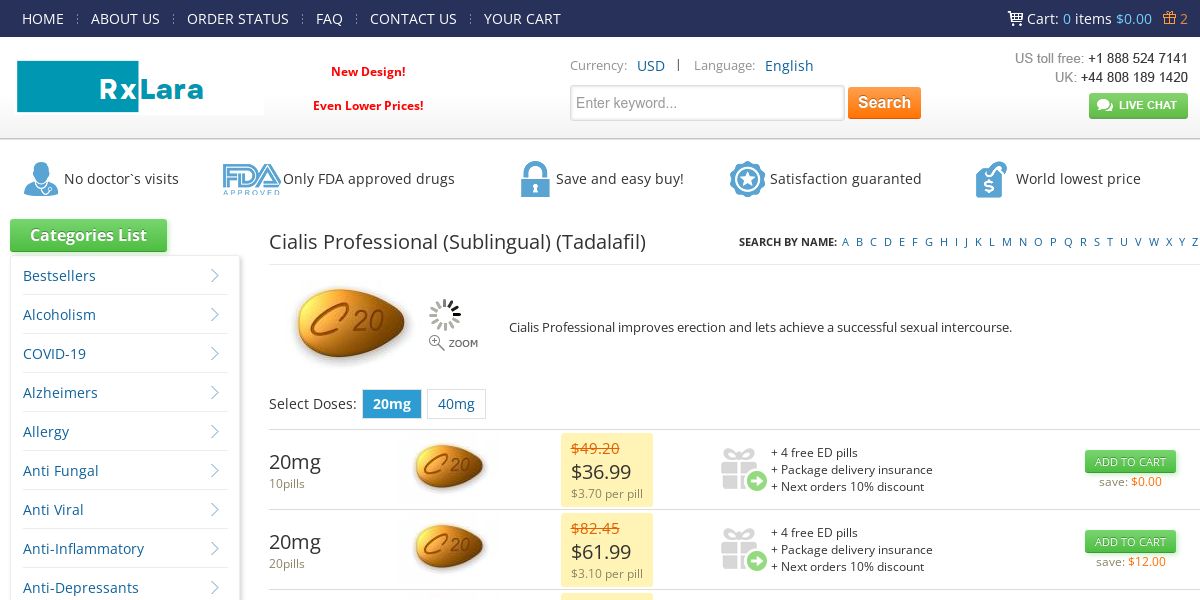This screenshot has width=1200, height=600.
Task: Open the USD currency selector
Action: 651,66
